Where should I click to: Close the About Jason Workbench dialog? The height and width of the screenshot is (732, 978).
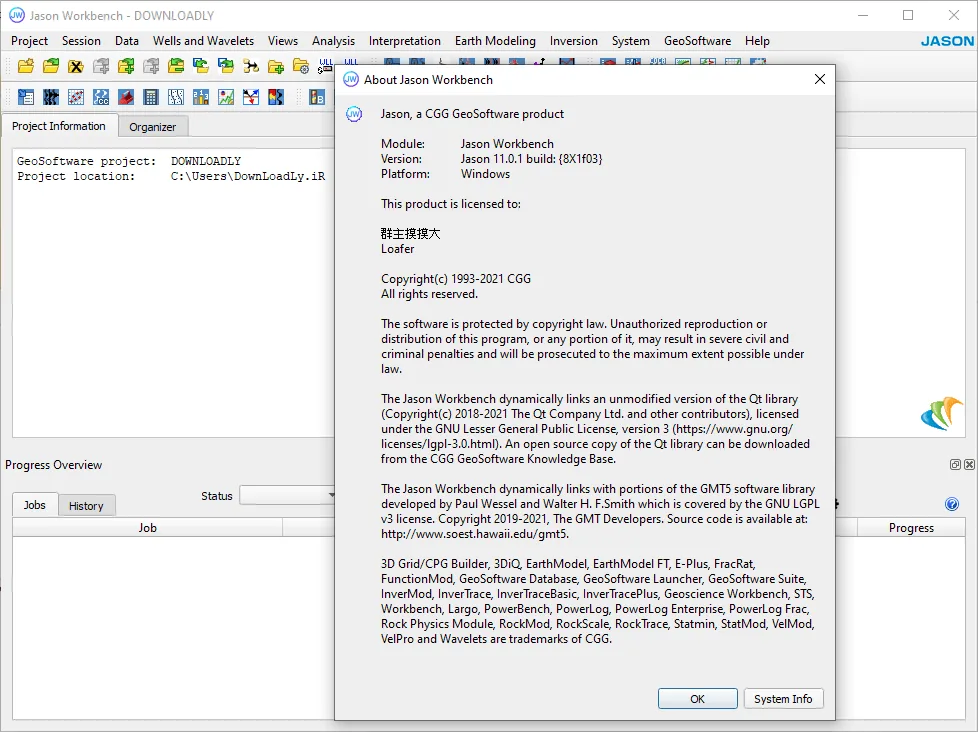click(820, 79)
